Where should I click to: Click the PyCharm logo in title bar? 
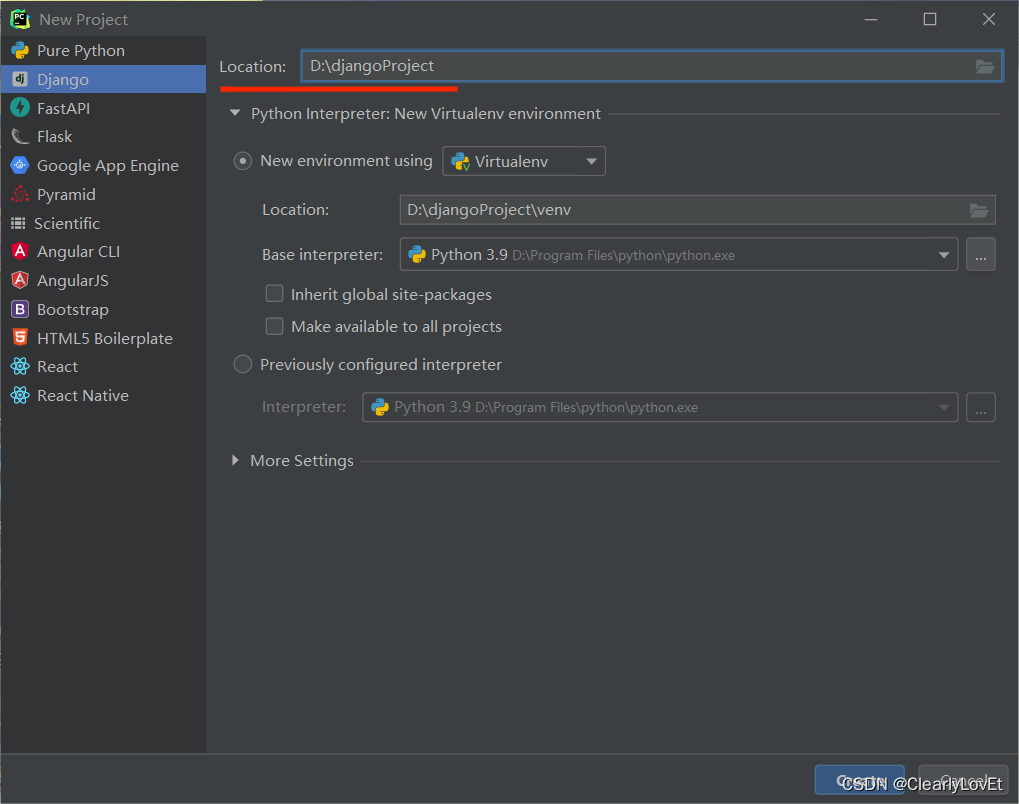(20, 19)
